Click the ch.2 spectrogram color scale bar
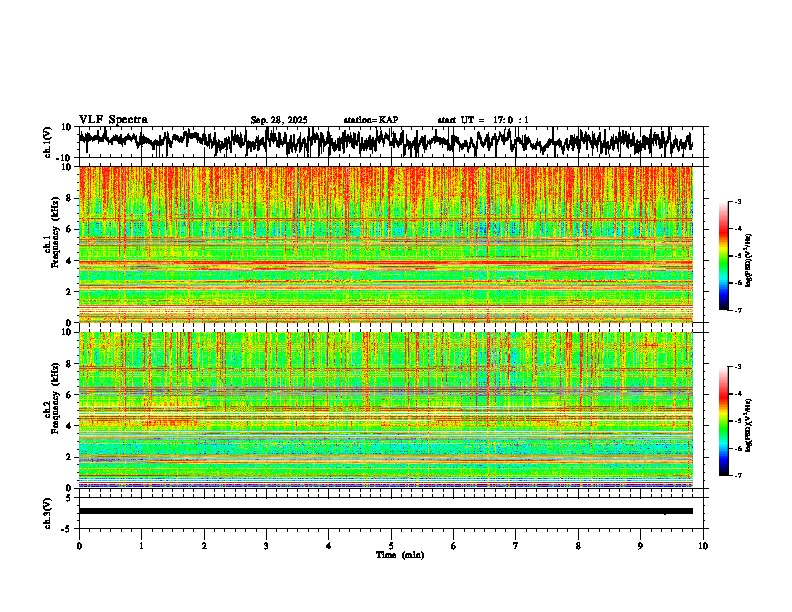 pyautogui.click(x=724, y=421)
